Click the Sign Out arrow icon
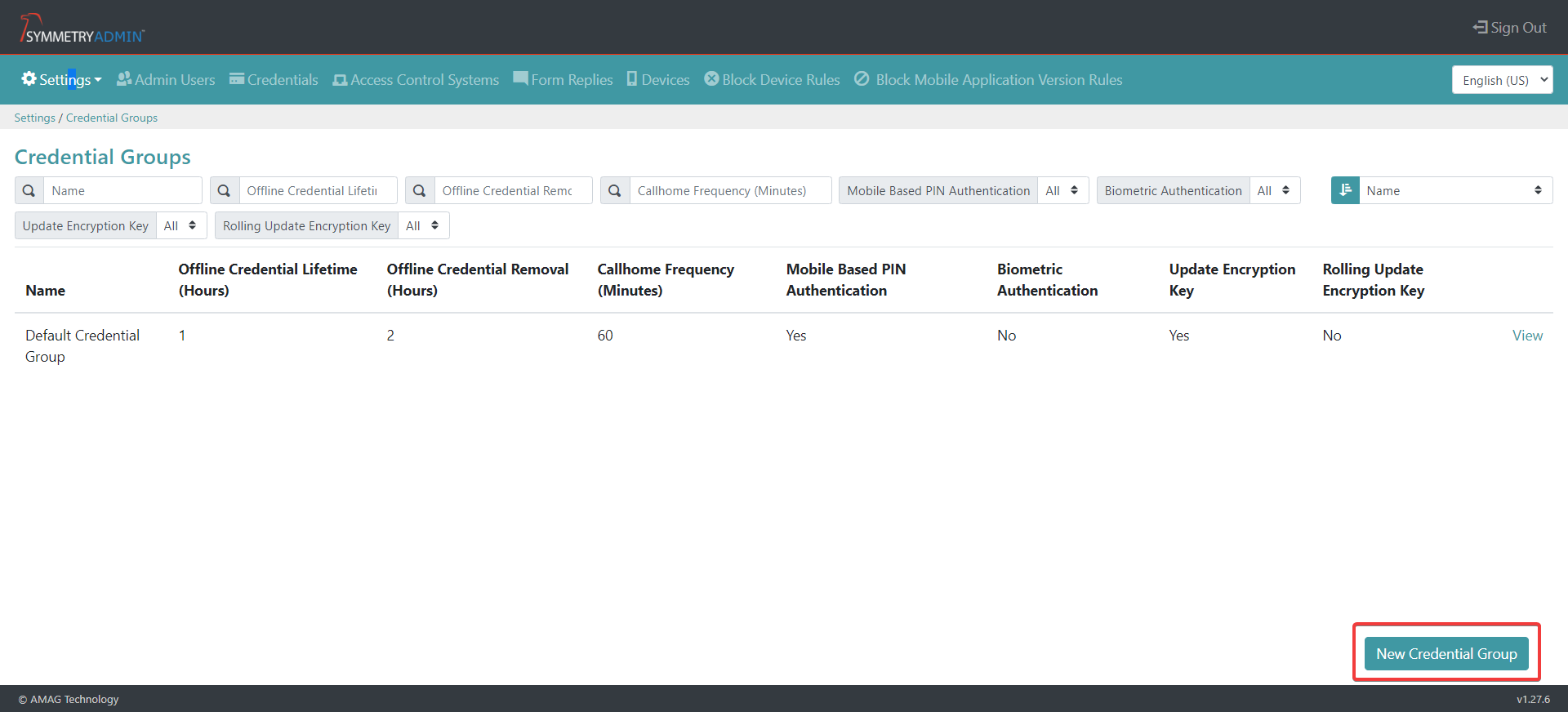Viewport: 1568px width, 712px height. pos(1480,27)
